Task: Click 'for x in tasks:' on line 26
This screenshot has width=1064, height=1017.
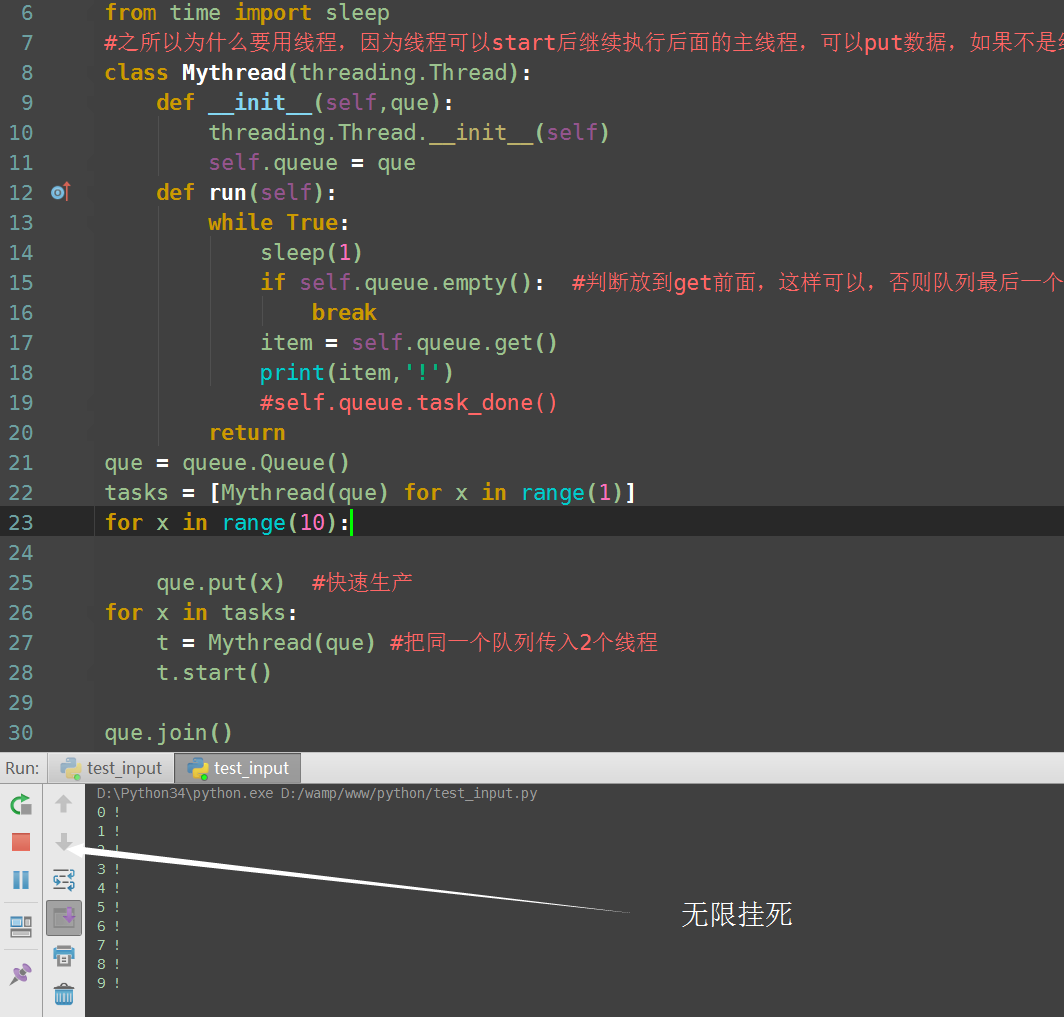Action: 201,613
